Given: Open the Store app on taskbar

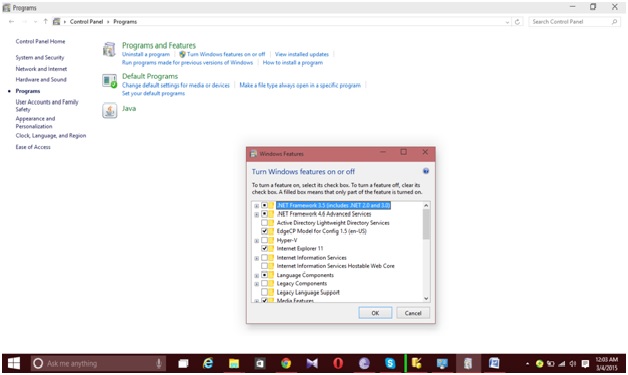Looking at the screenshot, I should click(x=260, y=363).
